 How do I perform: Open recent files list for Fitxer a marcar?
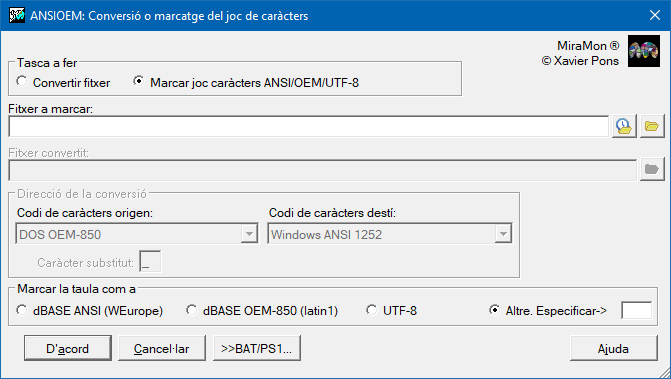624,126
